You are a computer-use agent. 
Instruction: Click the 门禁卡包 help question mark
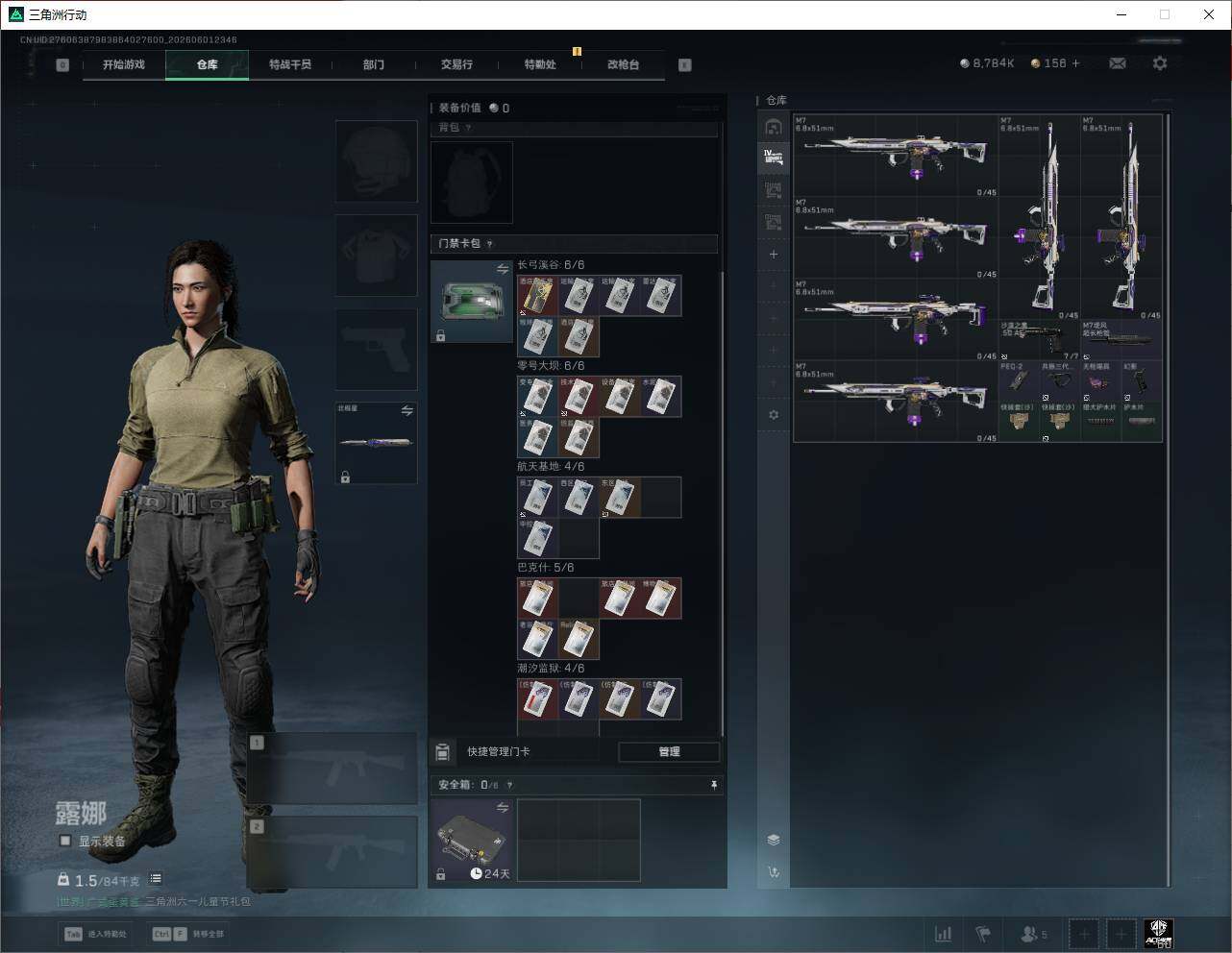point(490,244)
